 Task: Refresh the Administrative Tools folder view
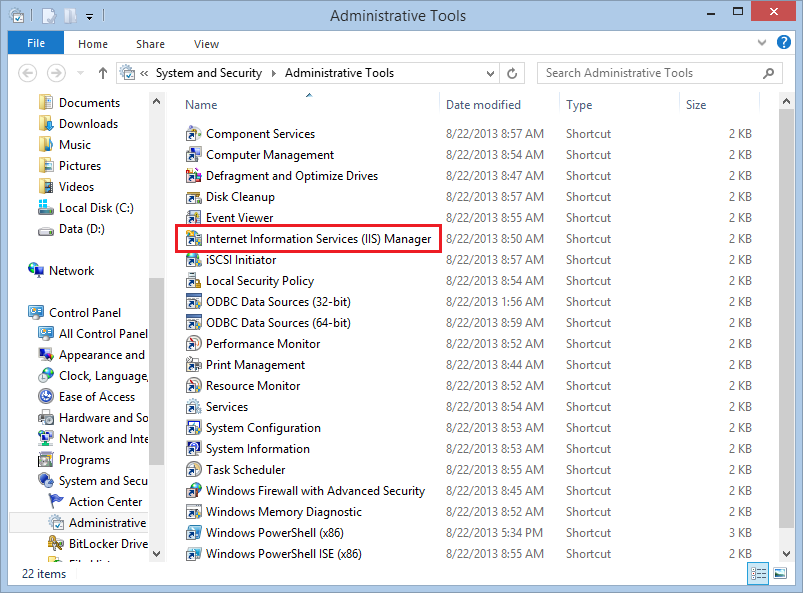[x=512, y=73]
